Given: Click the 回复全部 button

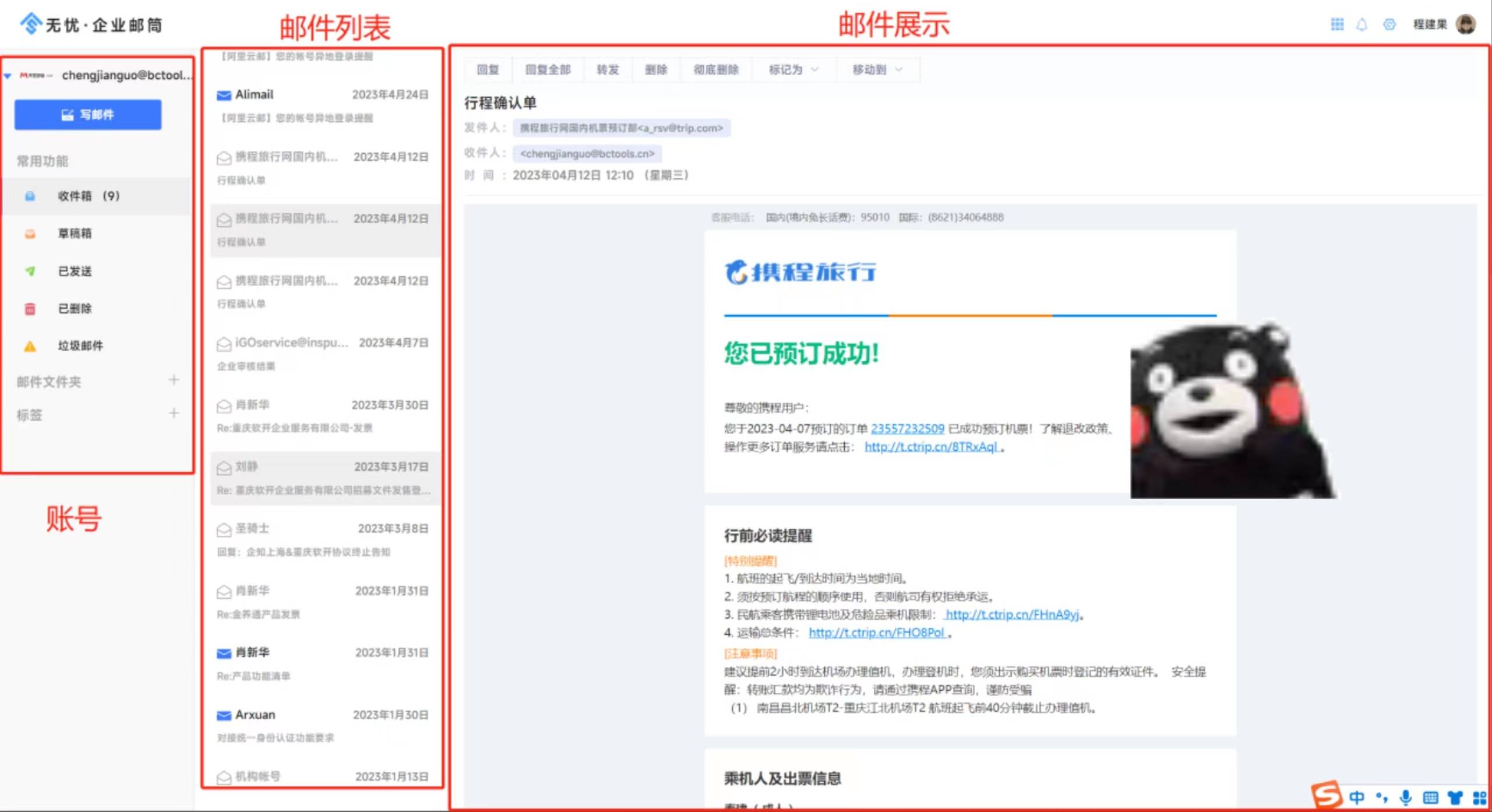Looking at the screenshot, I should [548, 70].
